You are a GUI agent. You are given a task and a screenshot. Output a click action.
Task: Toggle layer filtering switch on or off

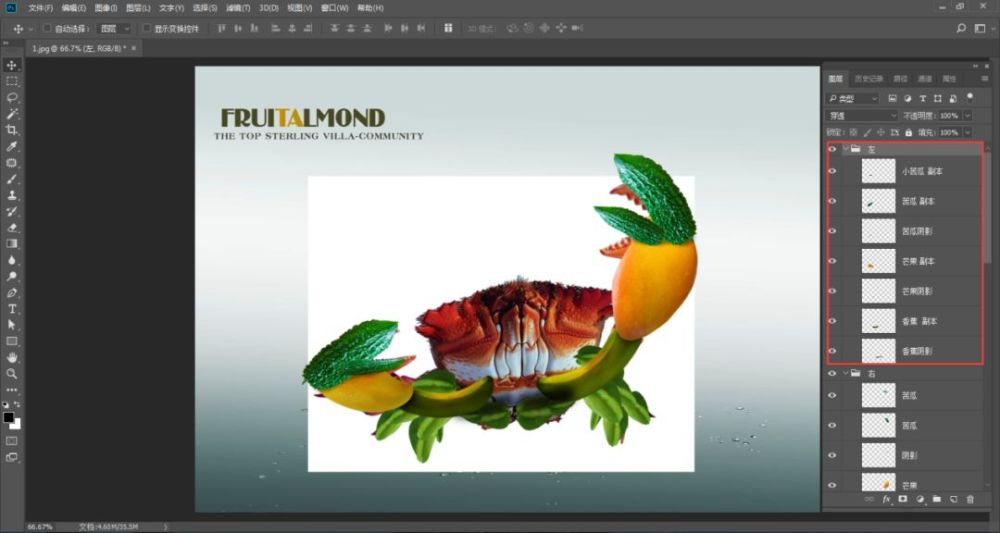(970, 98)
